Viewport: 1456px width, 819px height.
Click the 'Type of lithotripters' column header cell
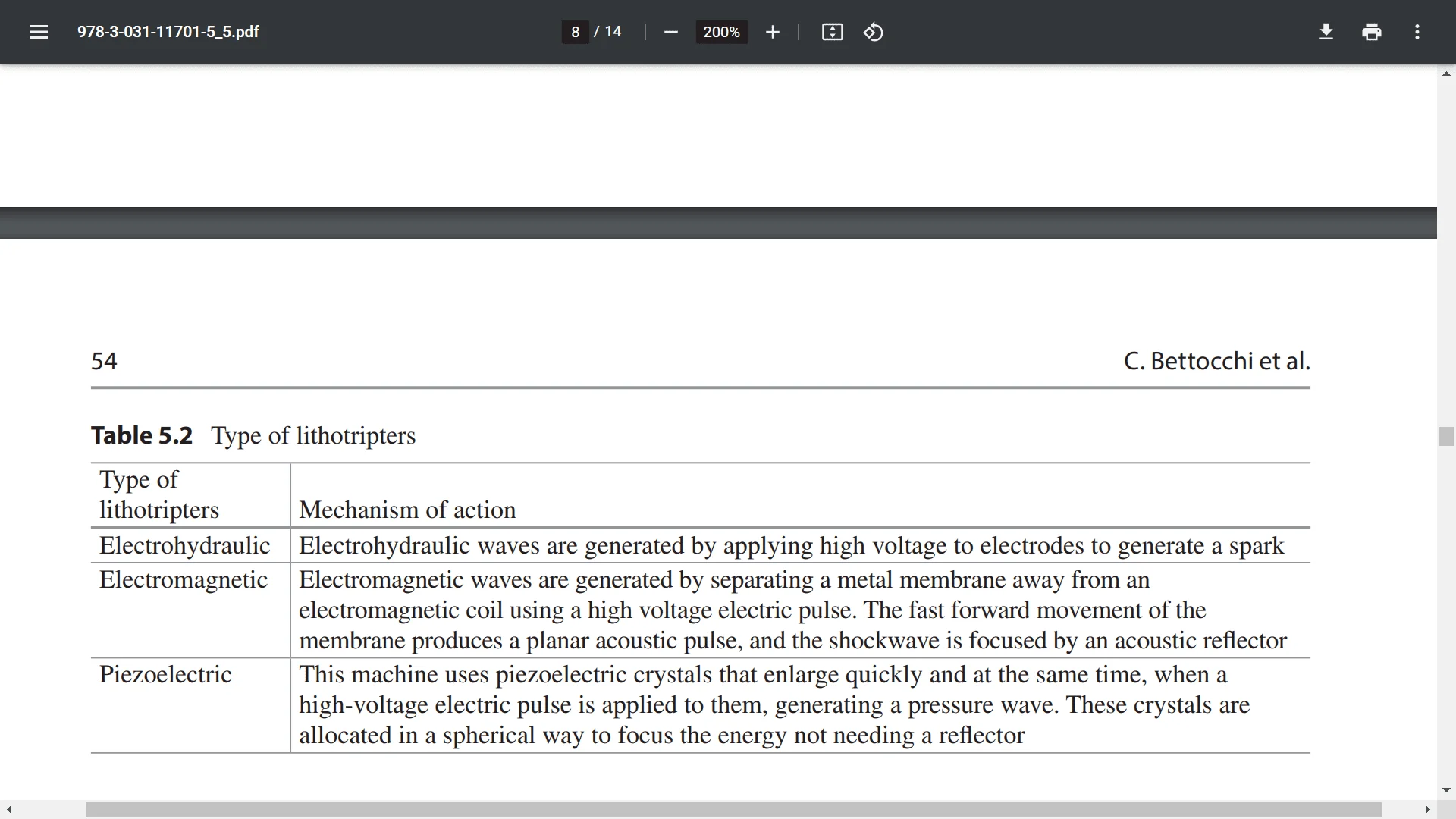pyautogui.click(x=190, y=494)
